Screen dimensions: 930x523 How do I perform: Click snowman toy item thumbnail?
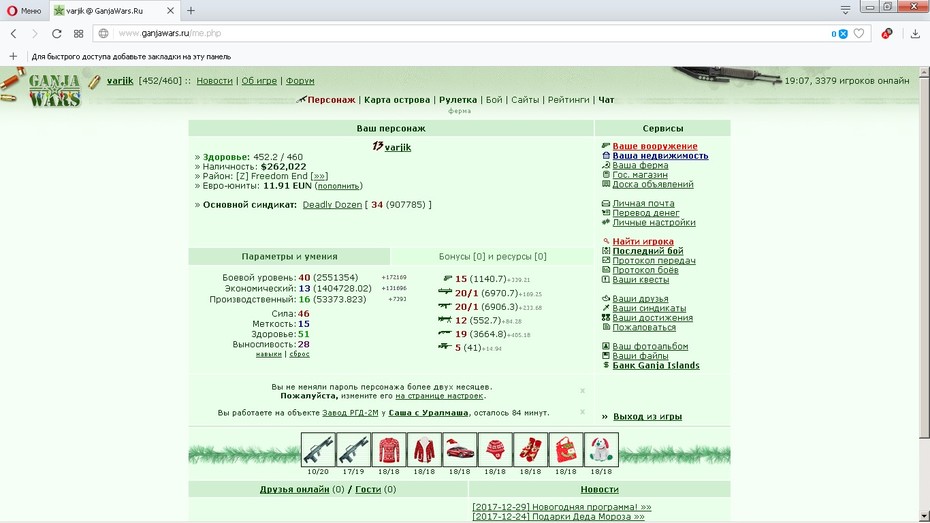coord(601,450)
